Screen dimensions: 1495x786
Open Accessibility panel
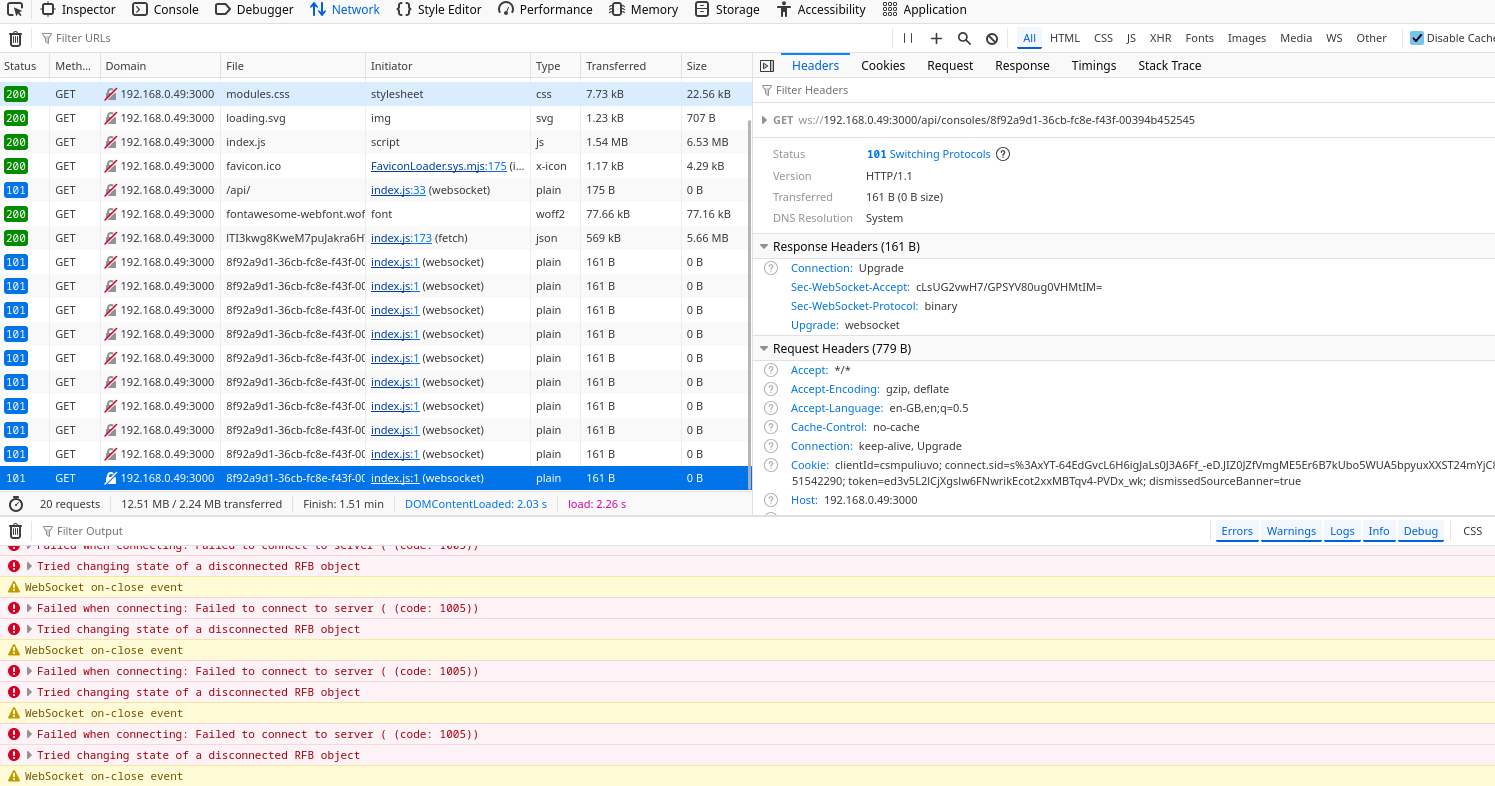[x=820, y=9]
